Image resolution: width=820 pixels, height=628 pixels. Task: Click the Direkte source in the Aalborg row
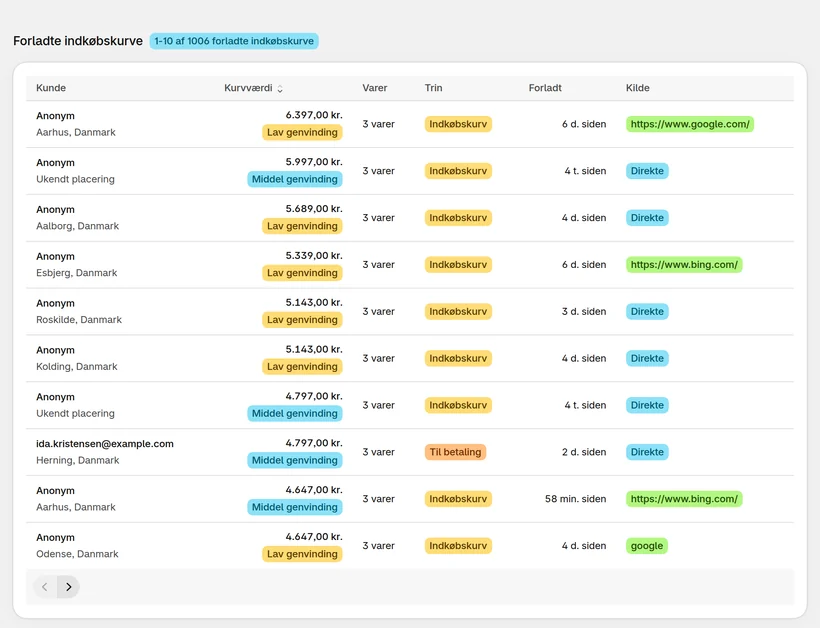[x=647, y=218]
